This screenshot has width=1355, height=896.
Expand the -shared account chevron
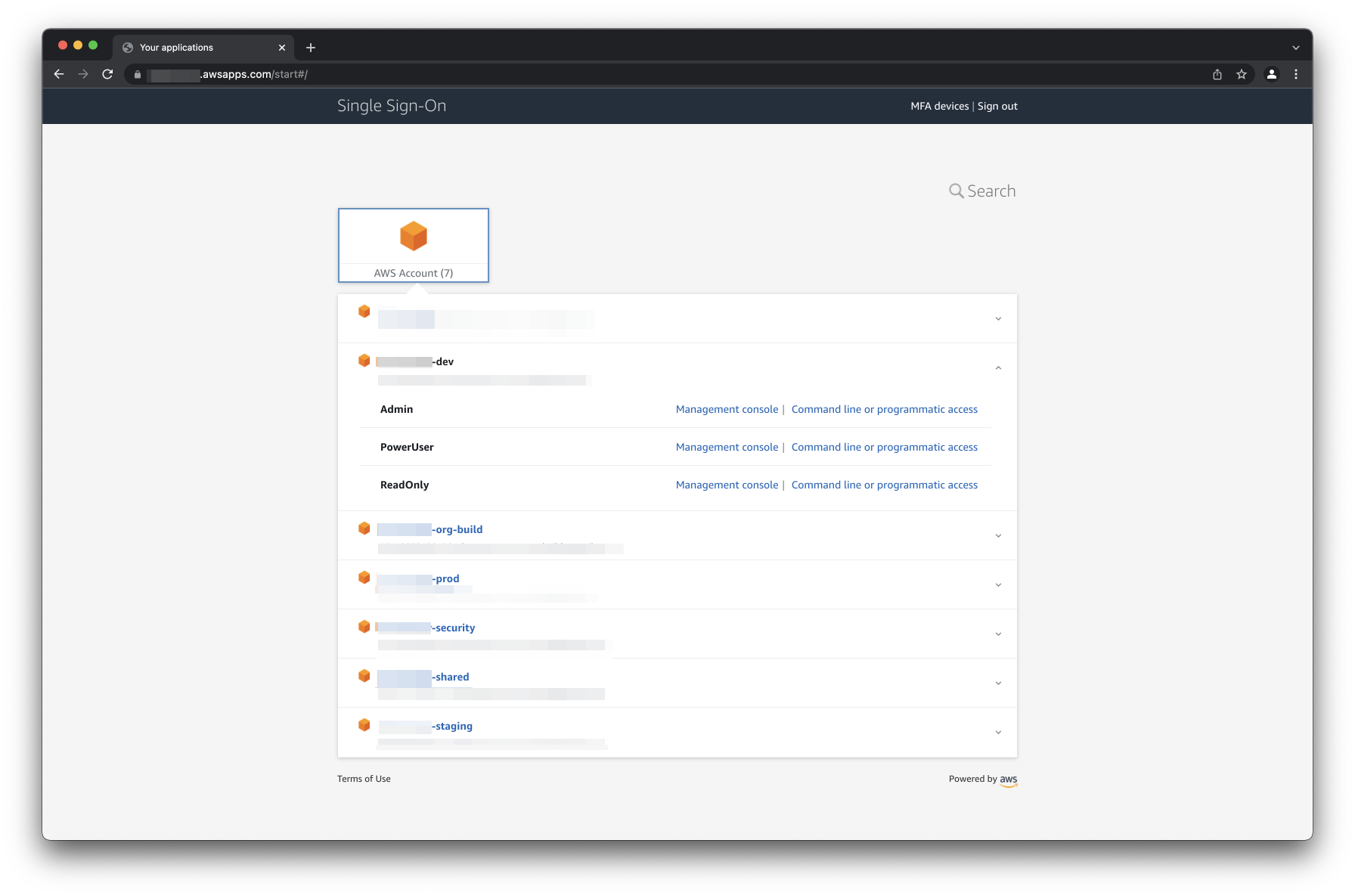point(998,683)
